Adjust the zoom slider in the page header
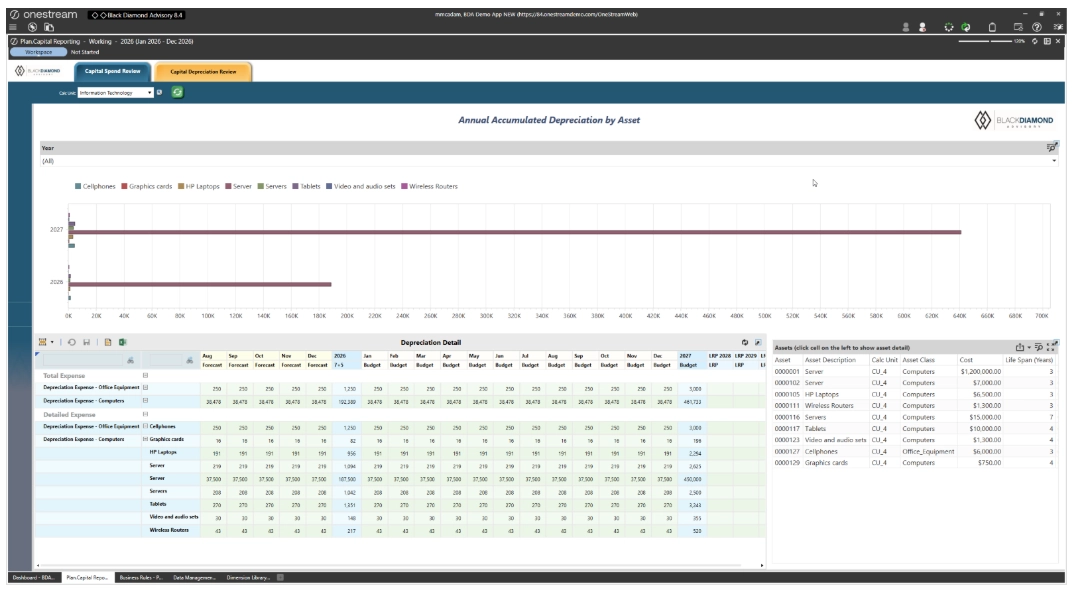This screenshot has height=592, width=1075. [985, 41]
